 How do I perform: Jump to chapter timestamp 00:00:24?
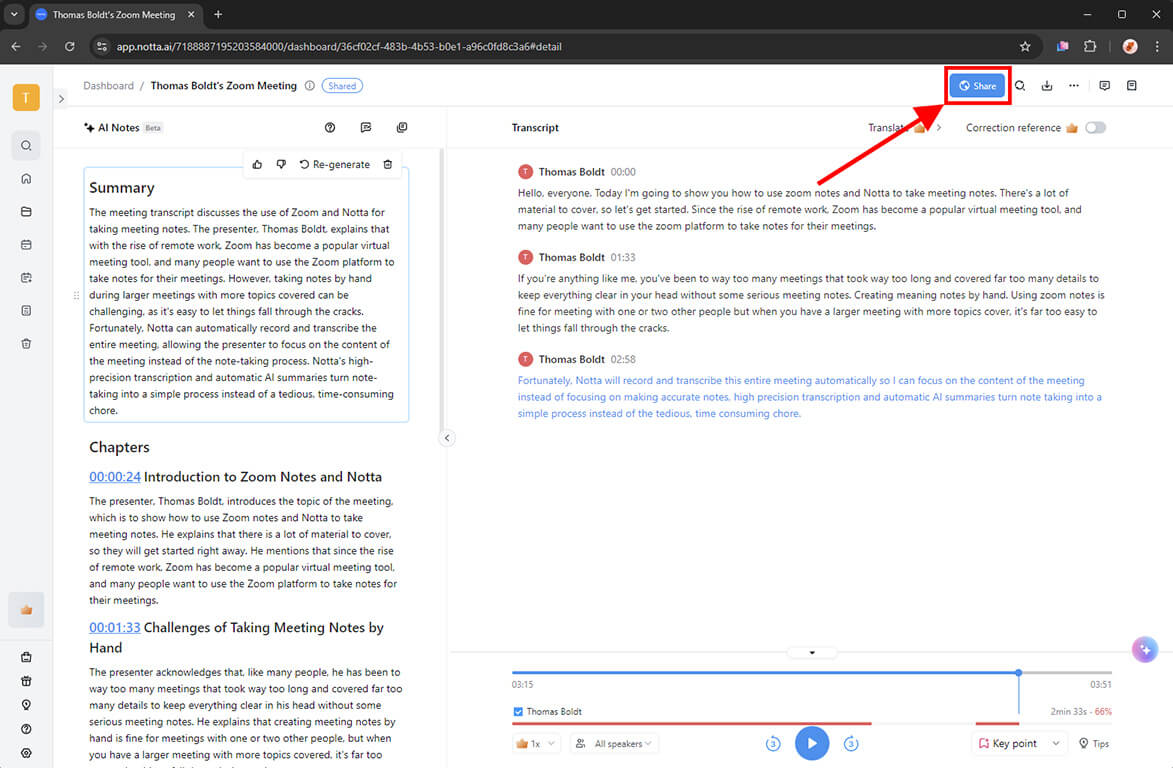(x=114, y=477)
